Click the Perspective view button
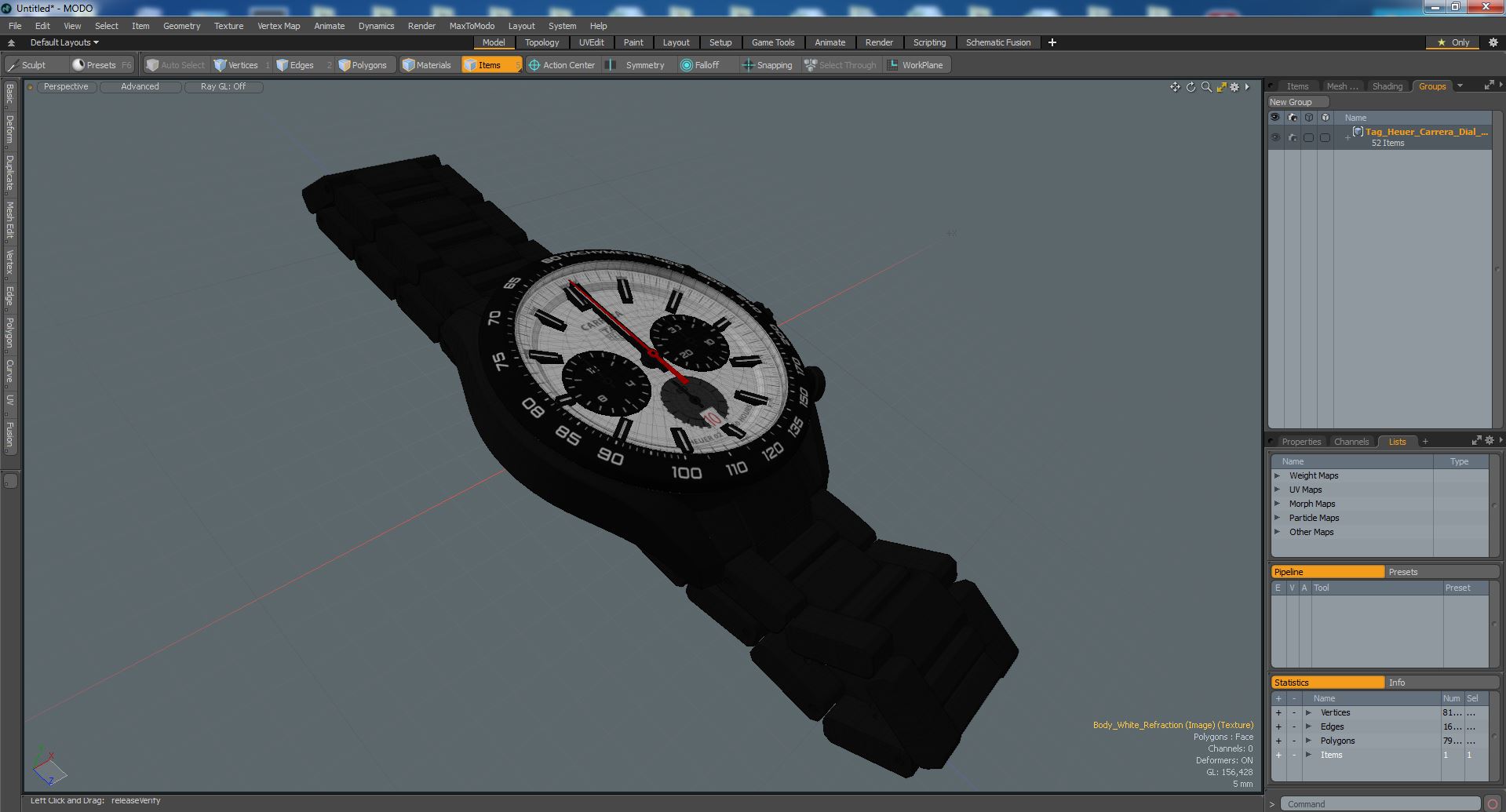1506x812 pixels. (66, 87)
